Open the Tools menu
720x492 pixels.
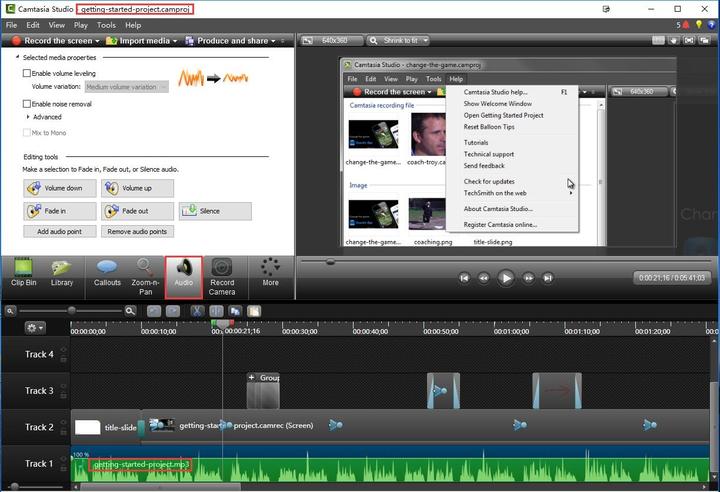point(106,25)
